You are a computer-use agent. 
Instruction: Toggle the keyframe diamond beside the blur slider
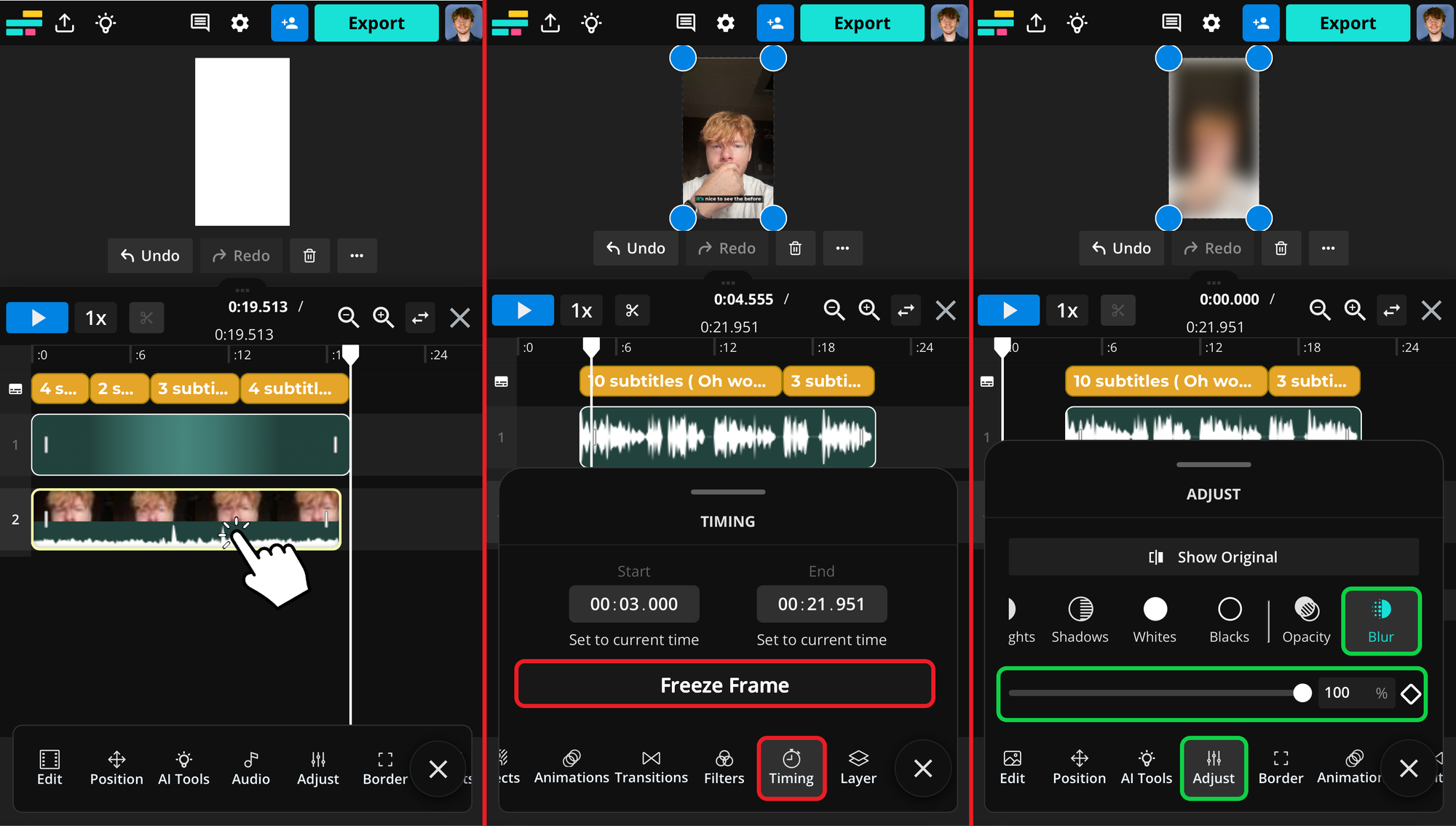point(1411,693)
